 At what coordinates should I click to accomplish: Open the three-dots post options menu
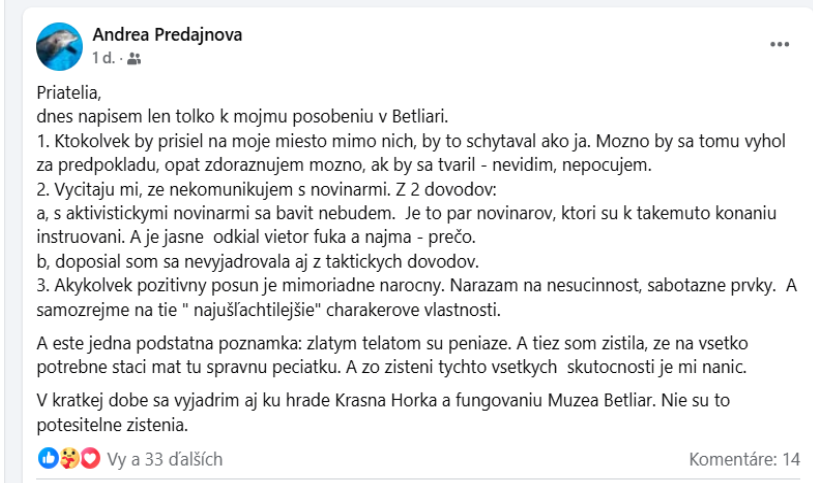[779, 45]
